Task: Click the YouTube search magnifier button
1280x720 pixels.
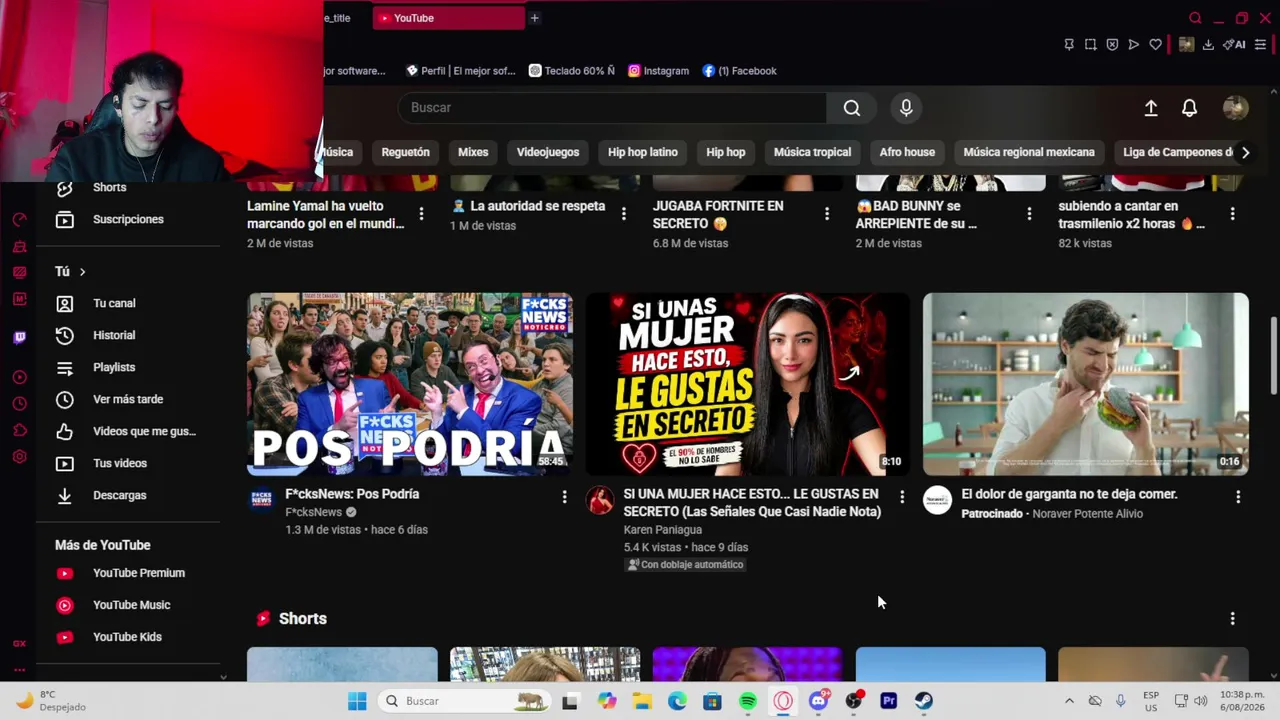Action: [x=851, y=108]
